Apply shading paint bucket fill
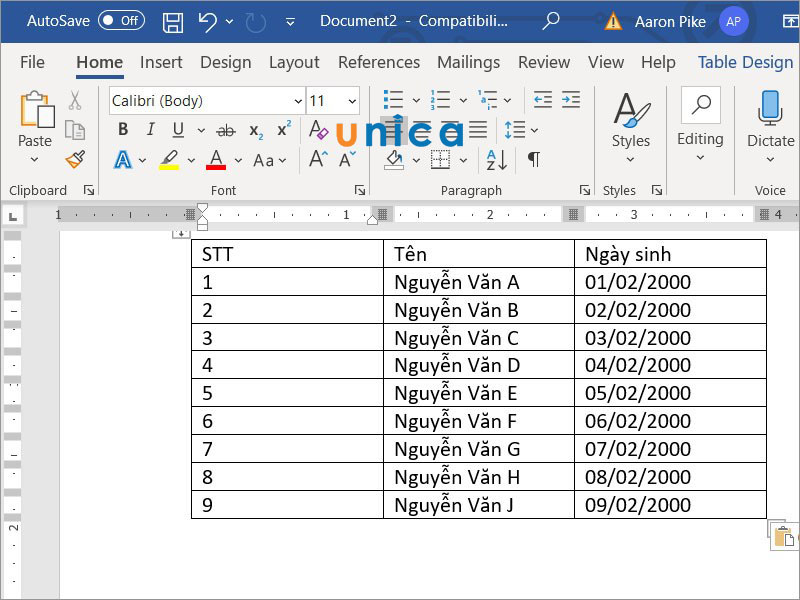The height and width of the screenshot is (600, 800). pos(394,160)
